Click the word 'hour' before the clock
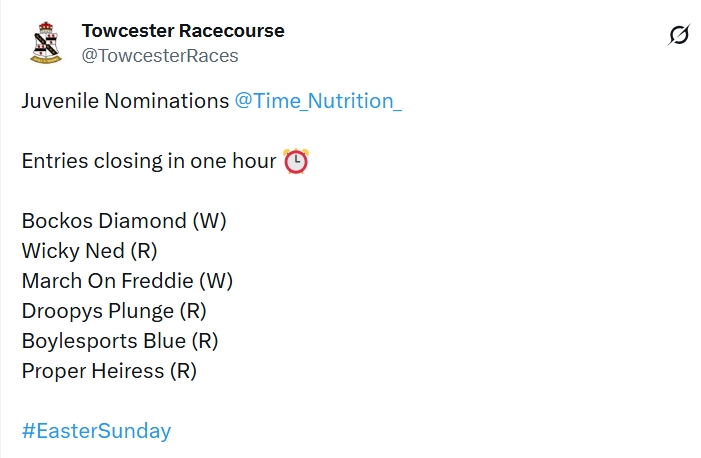 (254, 161)
